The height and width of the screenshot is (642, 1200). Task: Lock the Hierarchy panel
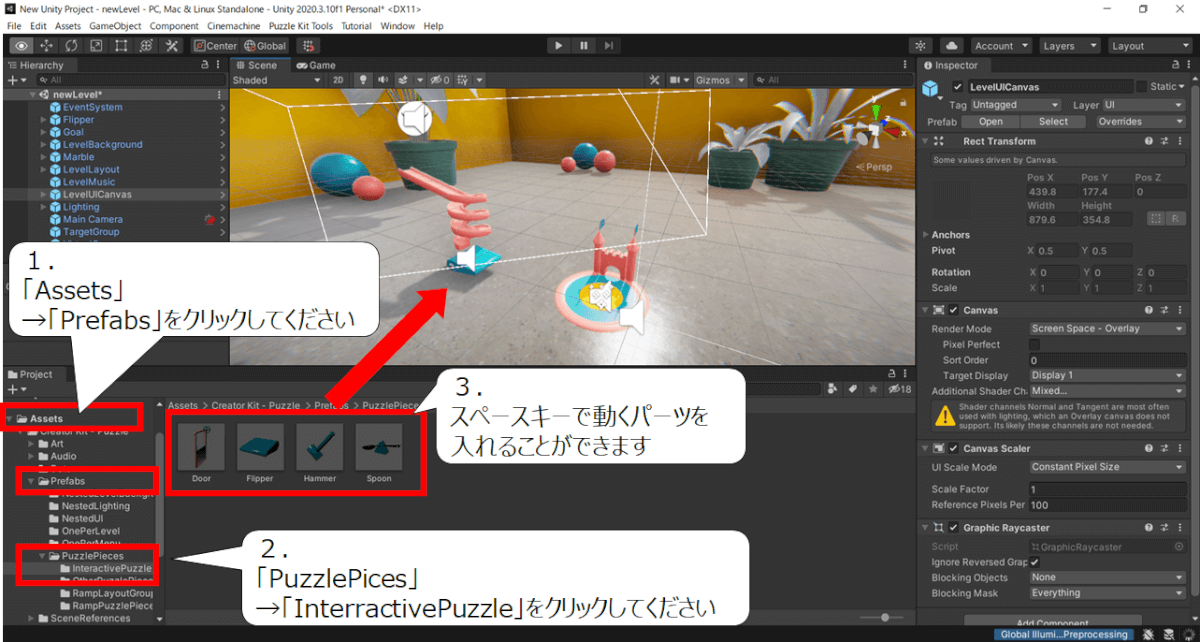204,65
